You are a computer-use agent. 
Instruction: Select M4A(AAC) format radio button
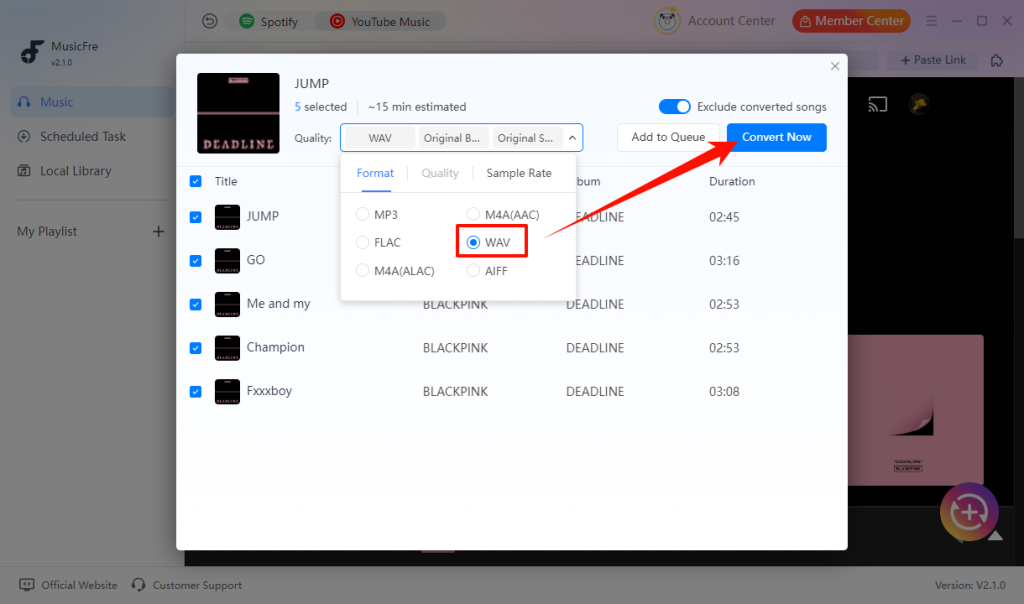coord(473,214)
